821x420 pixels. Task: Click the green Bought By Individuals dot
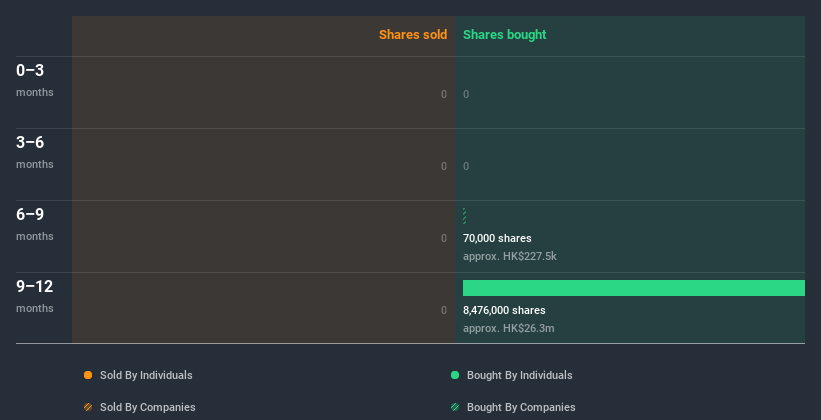pos(455,375)
